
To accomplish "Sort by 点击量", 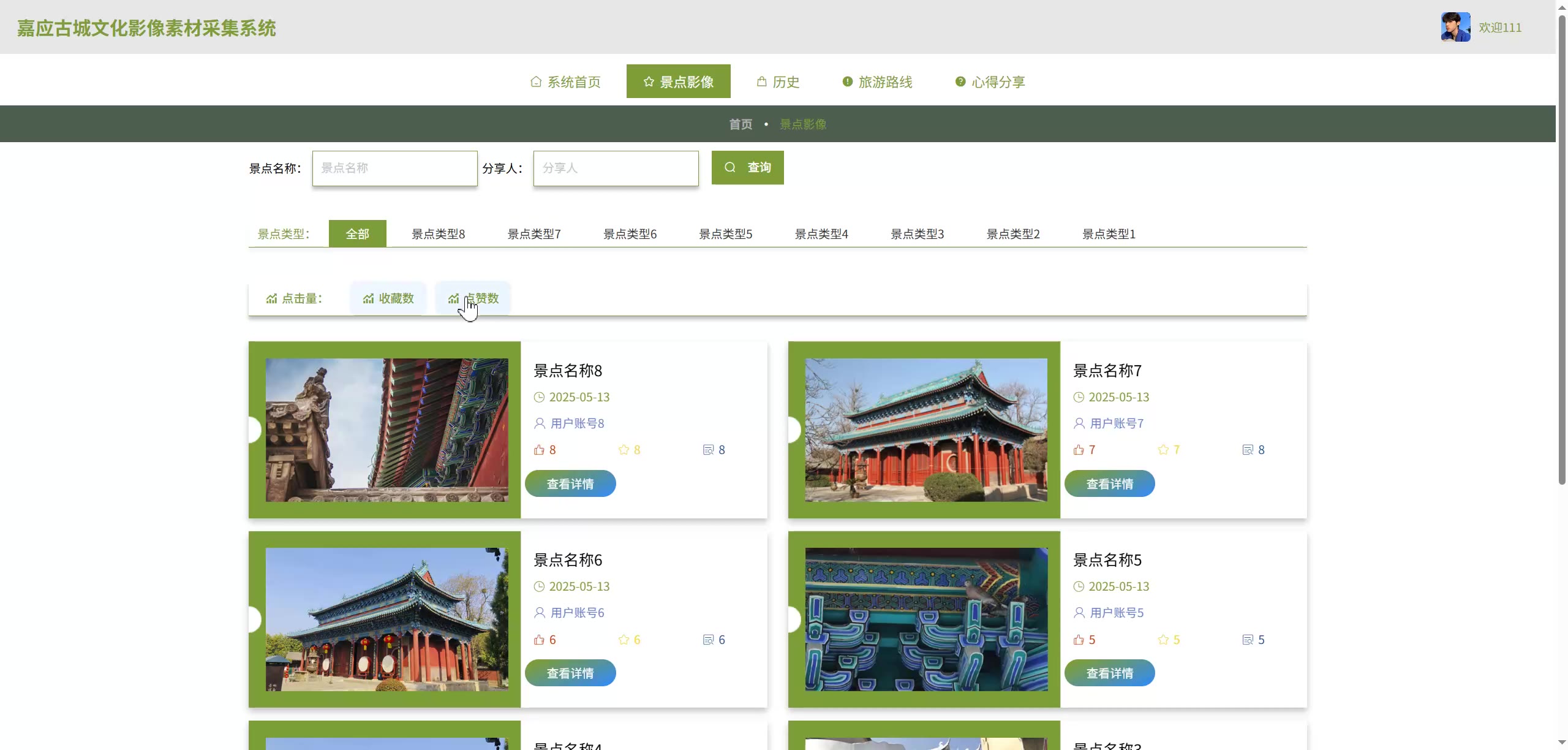I will click(x=295, y=298).
